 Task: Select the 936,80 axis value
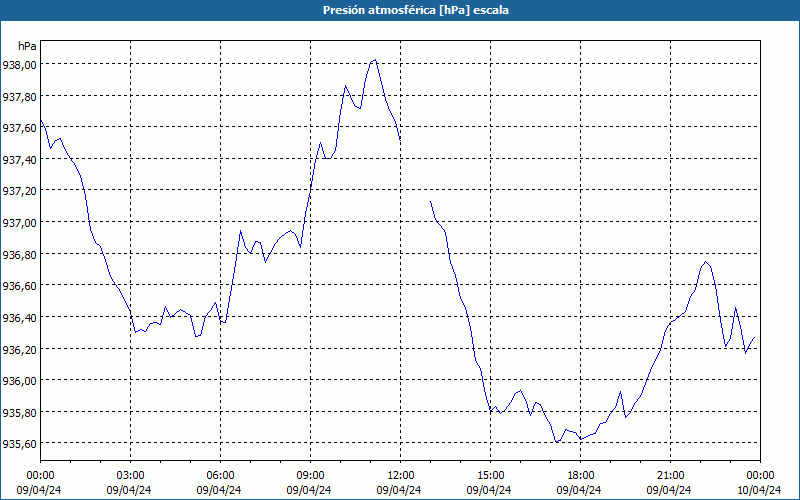[x=19, y=254]
